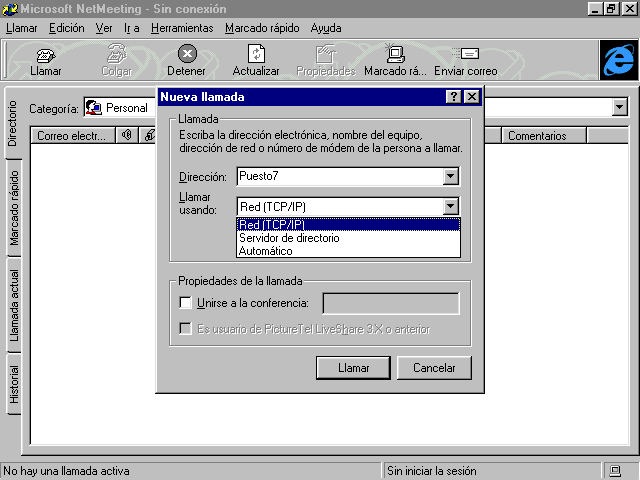Image resolution: width=640 pixels, height=480 pixels.
Task: Click the Colgar hang-up toolbar icon
Action: click(117, 53)
